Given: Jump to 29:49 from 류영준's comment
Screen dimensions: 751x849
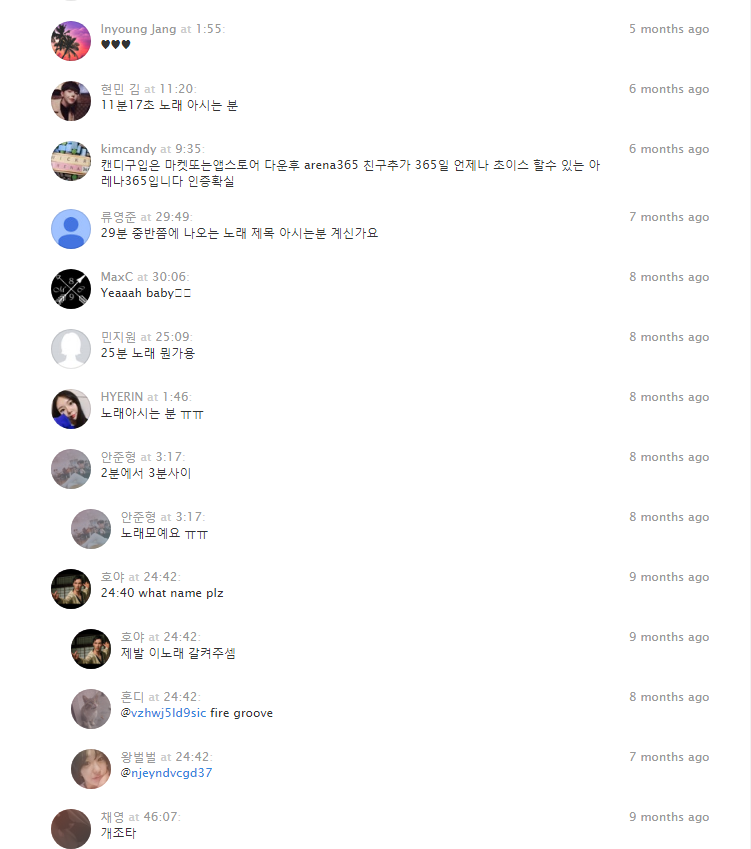Looking at the screenshot, I should [x=173, y=217].
